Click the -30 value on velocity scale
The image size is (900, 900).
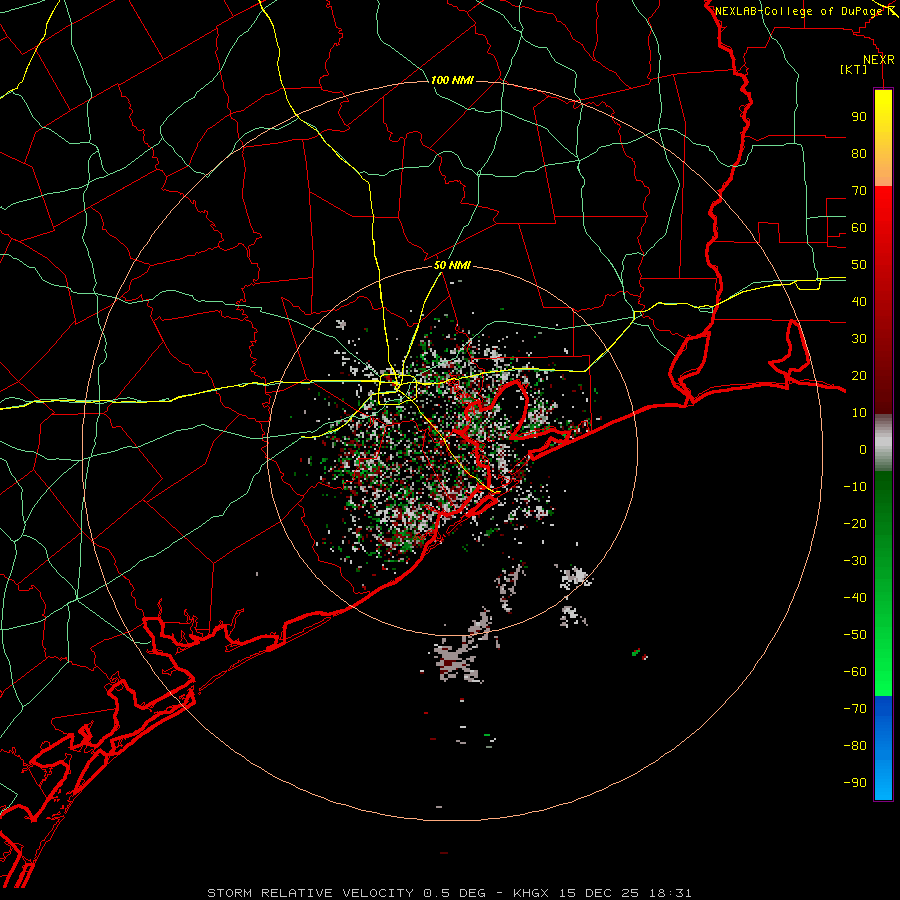pos(855,561)
